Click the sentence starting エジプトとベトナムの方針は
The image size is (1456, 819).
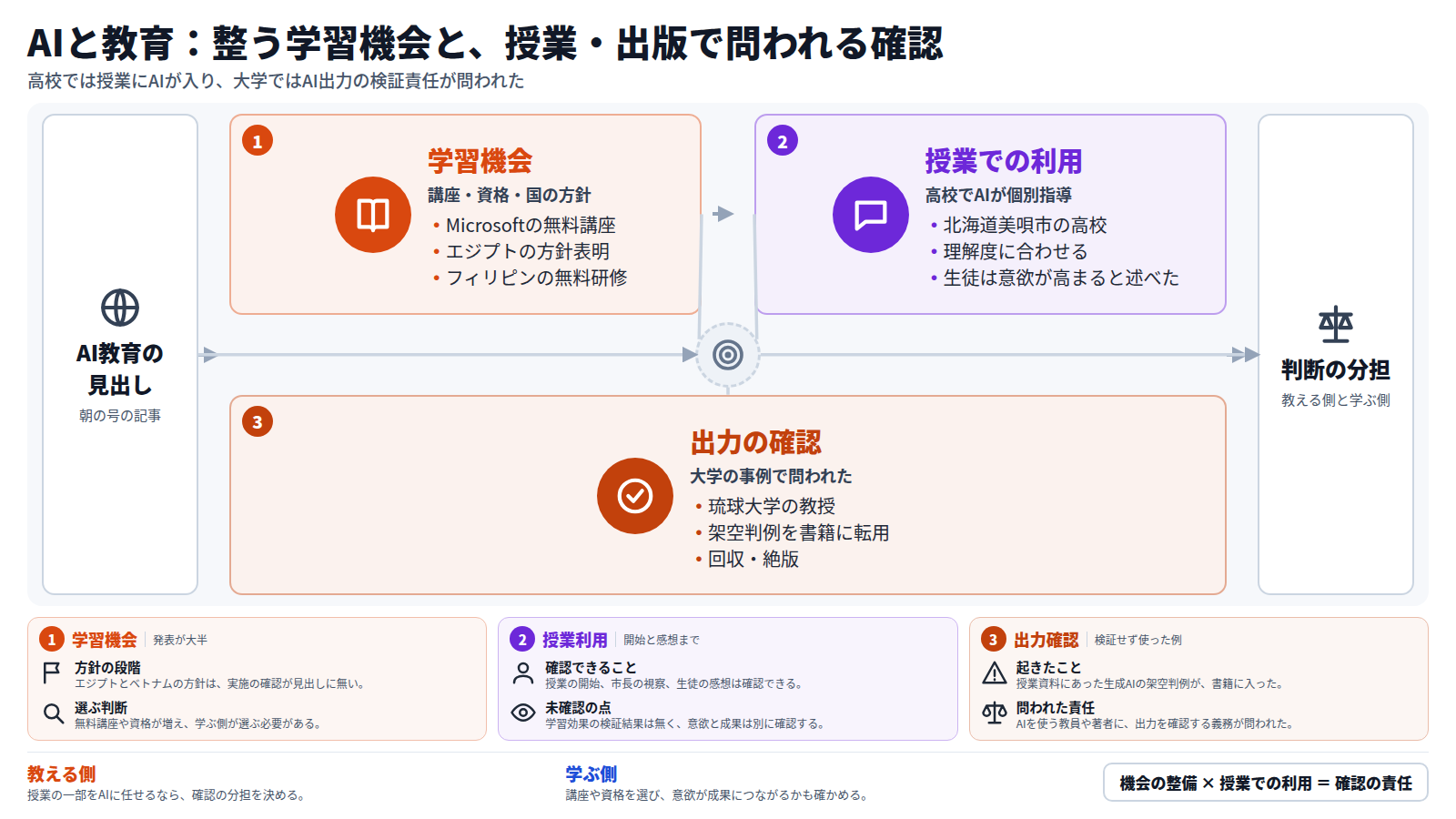pyautogui.click(x=221, y=683)
